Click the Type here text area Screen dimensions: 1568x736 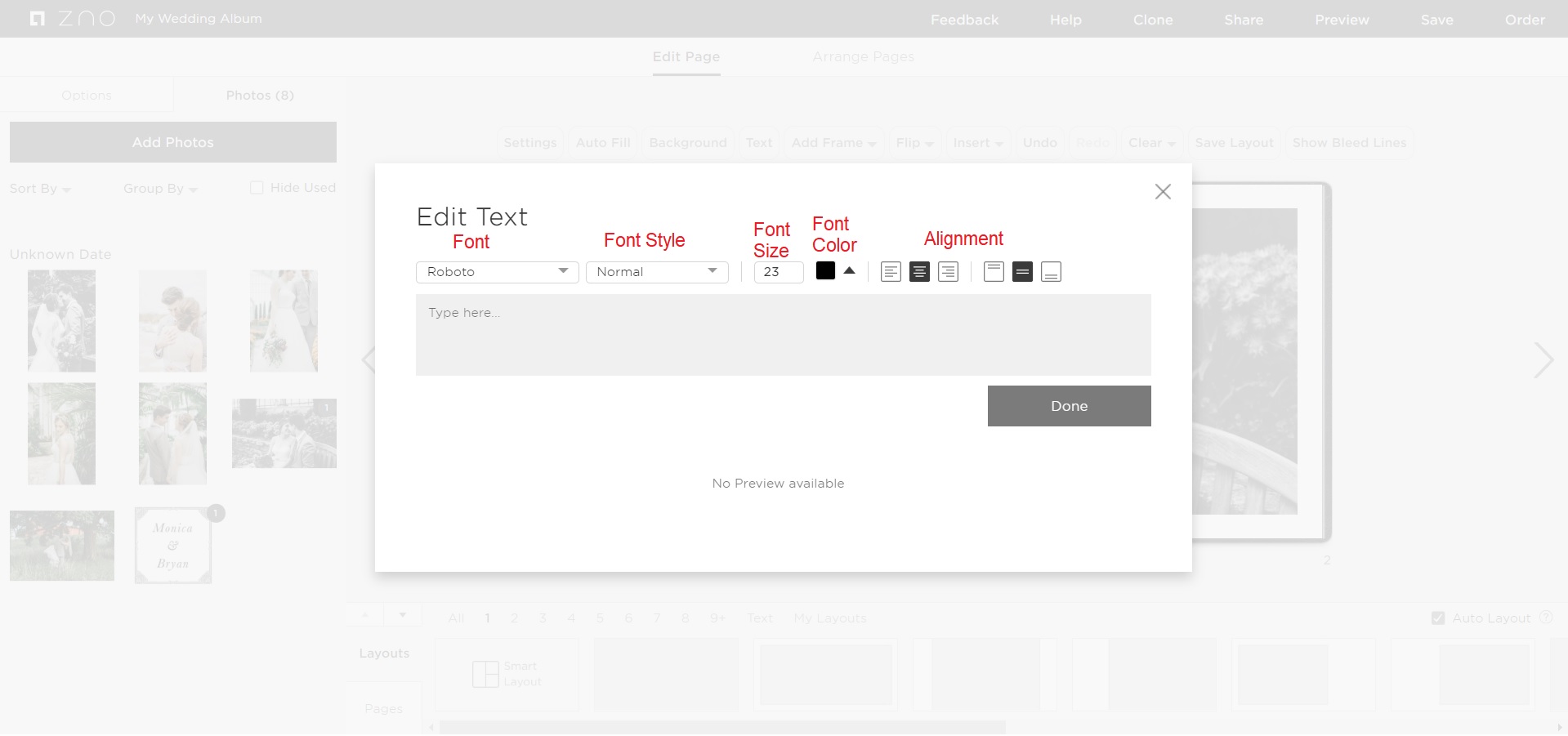[x=783, y=335]
